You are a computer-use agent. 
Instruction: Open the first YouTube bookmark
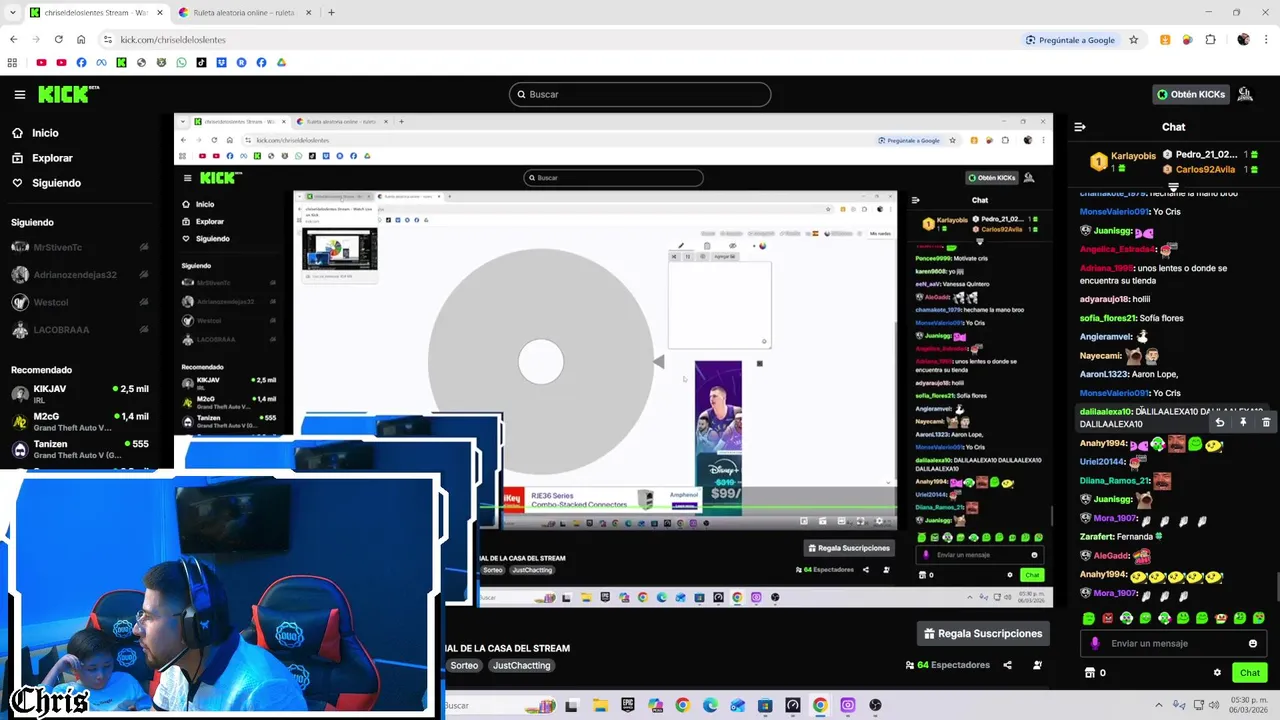tap(41, 62)
